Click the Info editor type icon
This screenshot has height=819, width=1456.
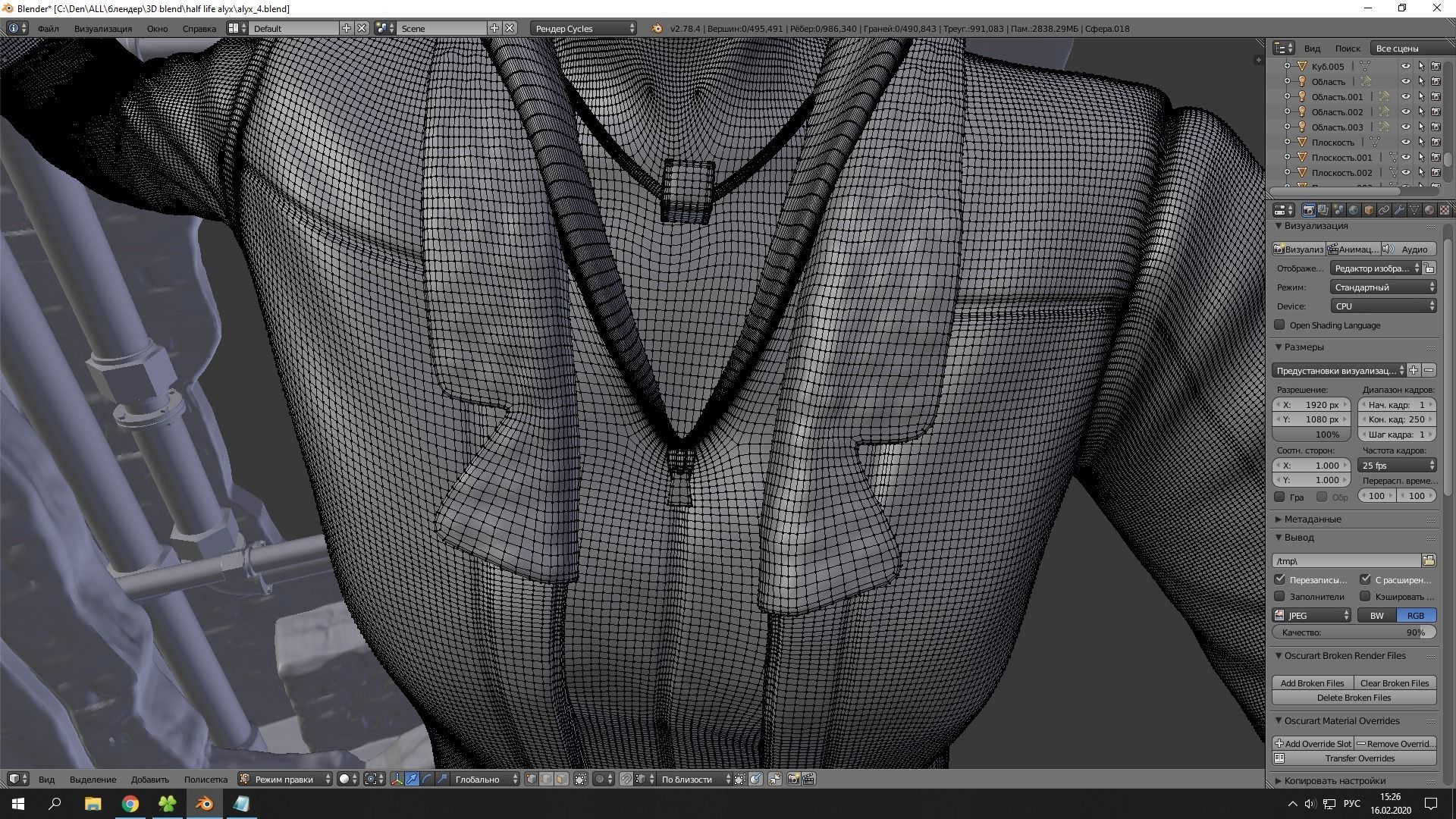(x=18, y=28)
